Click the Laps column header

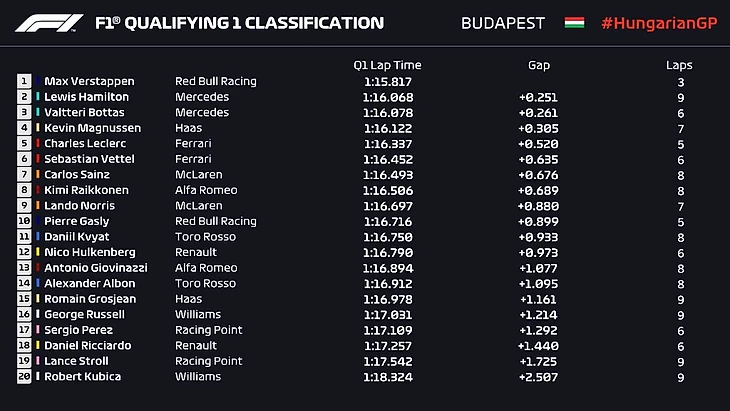click(679, 65)
